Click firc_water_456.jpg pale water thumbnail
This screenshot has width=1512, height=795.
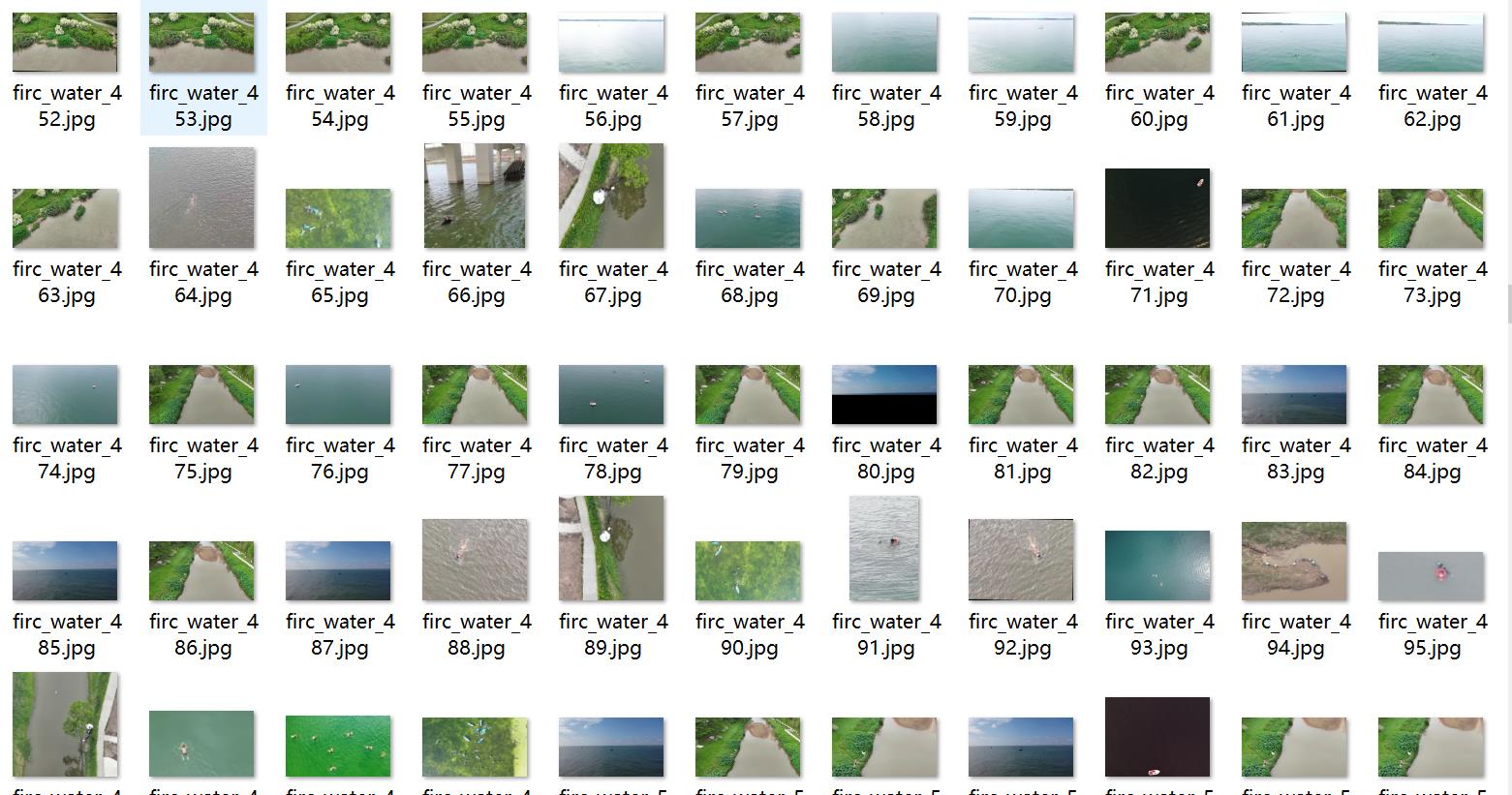611,43
